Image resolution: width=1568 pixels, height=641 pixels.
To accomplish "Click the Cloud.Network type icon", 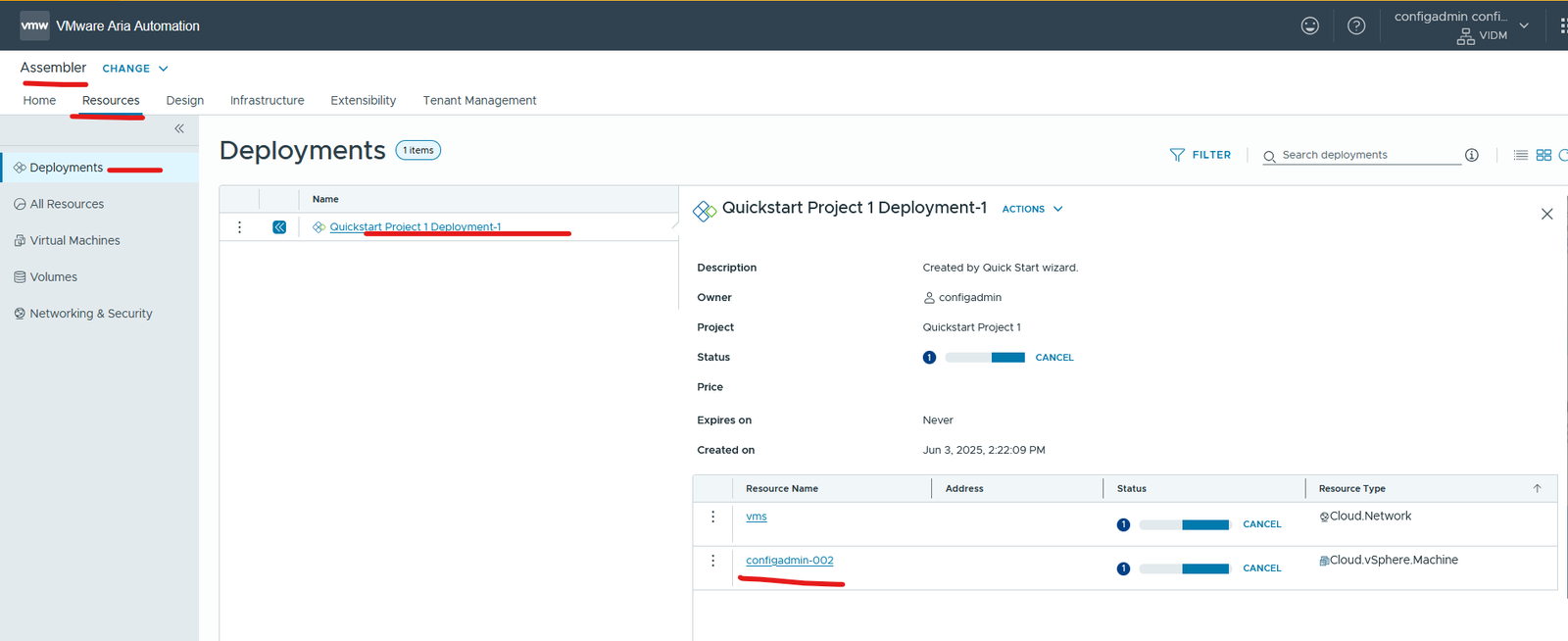I will [x=1324, y=517].
